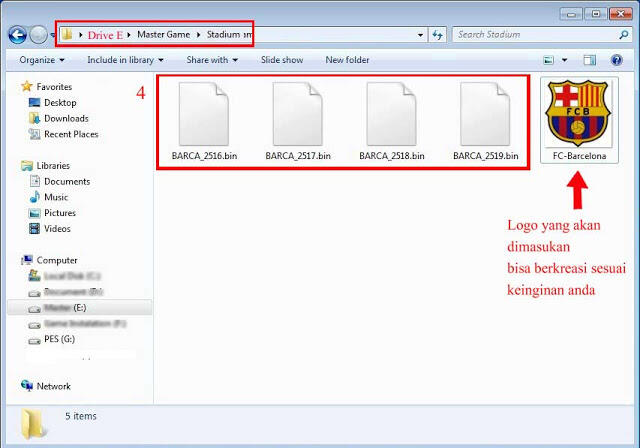640x448 pixels.
Task: Open address bar history dropdown
Action: point(420,35)
